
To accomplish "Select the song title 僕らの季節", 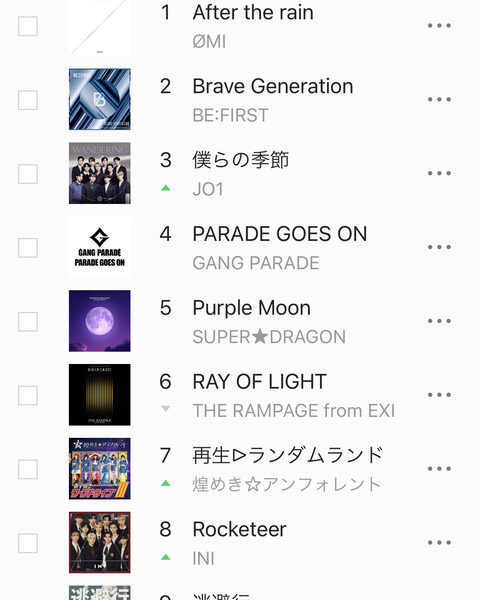I will tap(241, 160).
